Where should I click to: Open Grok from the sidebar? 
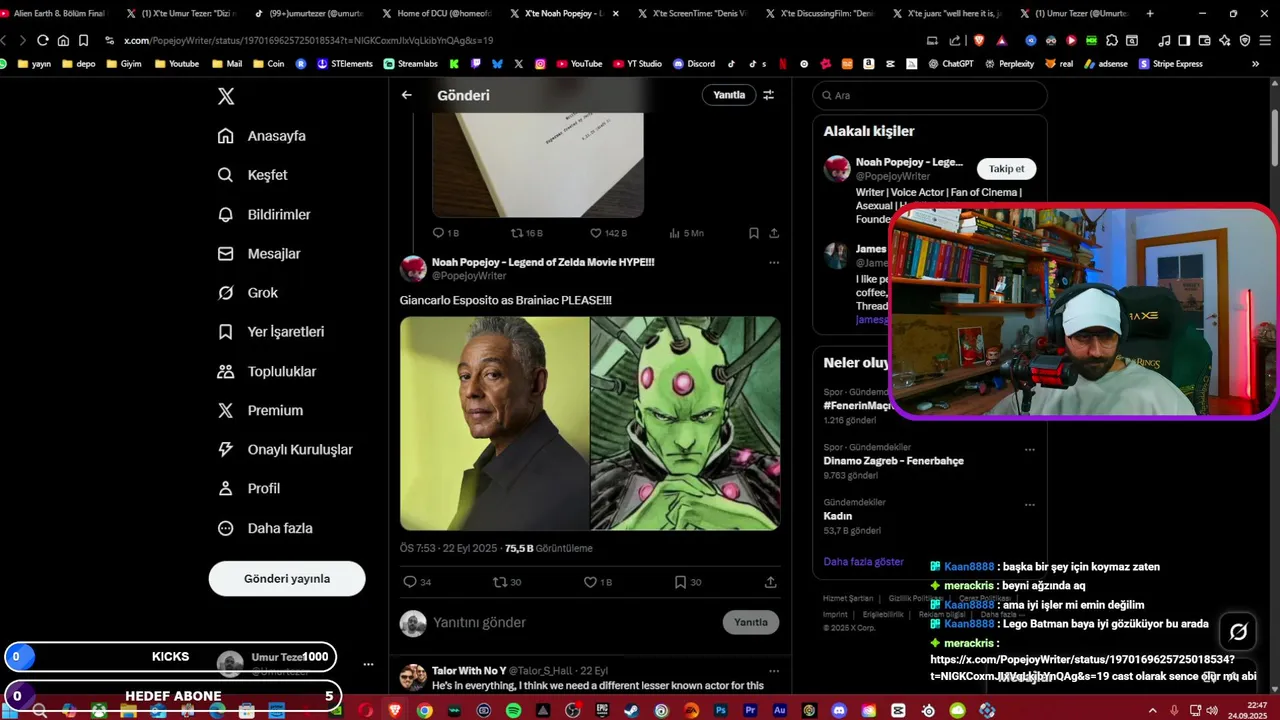[248, 292]
